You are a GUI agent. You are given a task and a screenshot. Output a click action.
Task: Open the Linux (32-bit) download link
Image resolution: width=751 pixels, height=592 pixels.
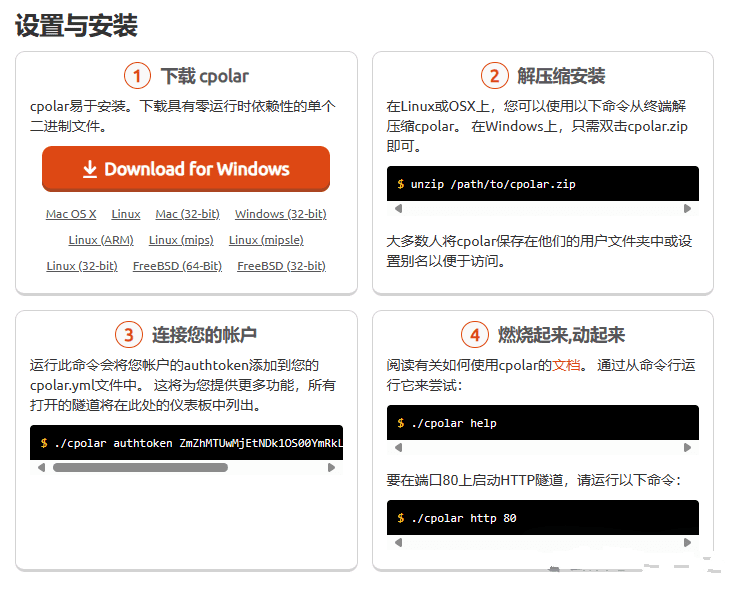(82, 266)
